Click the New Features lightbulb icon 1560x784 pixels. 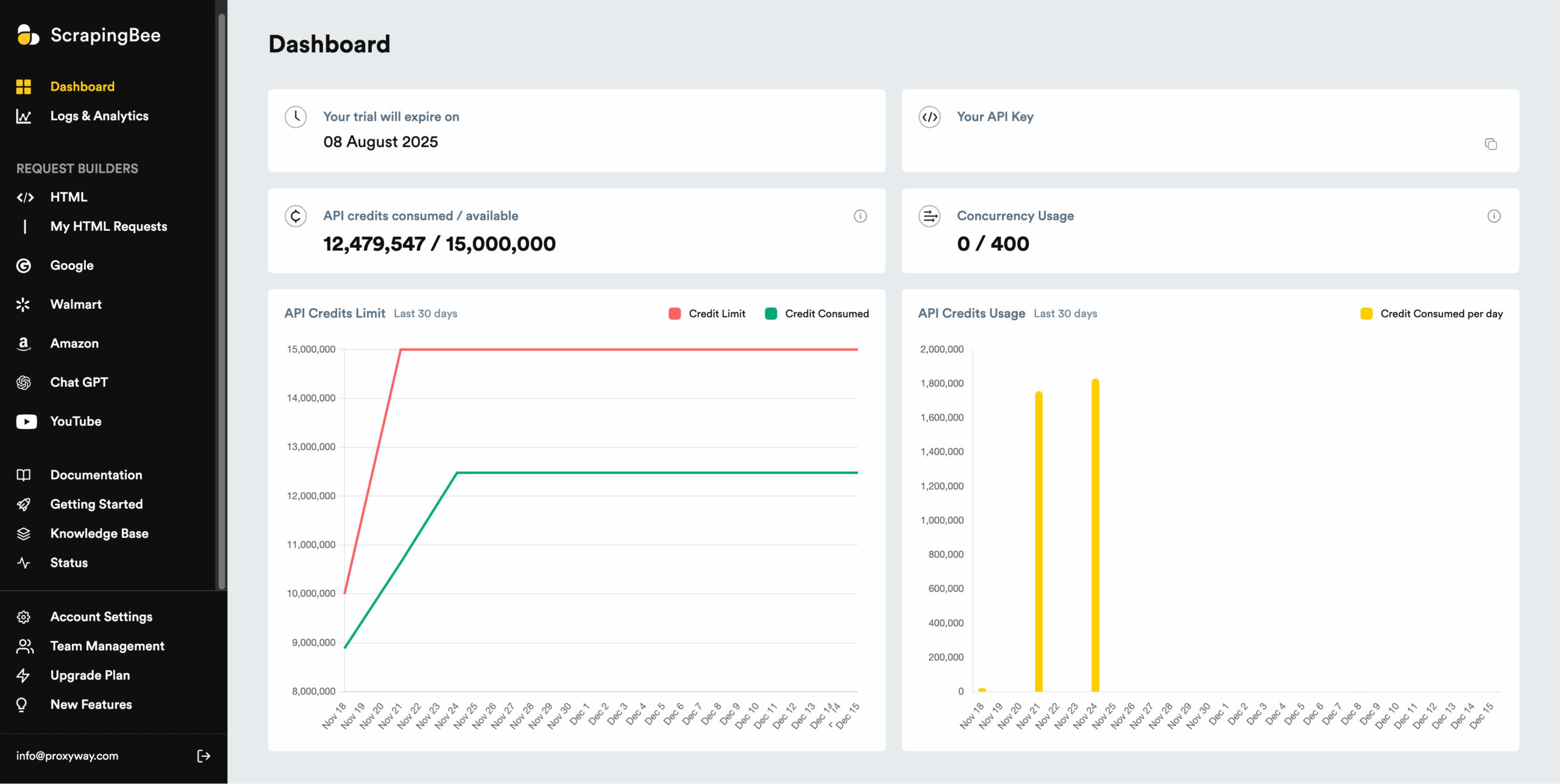point(24,704)
